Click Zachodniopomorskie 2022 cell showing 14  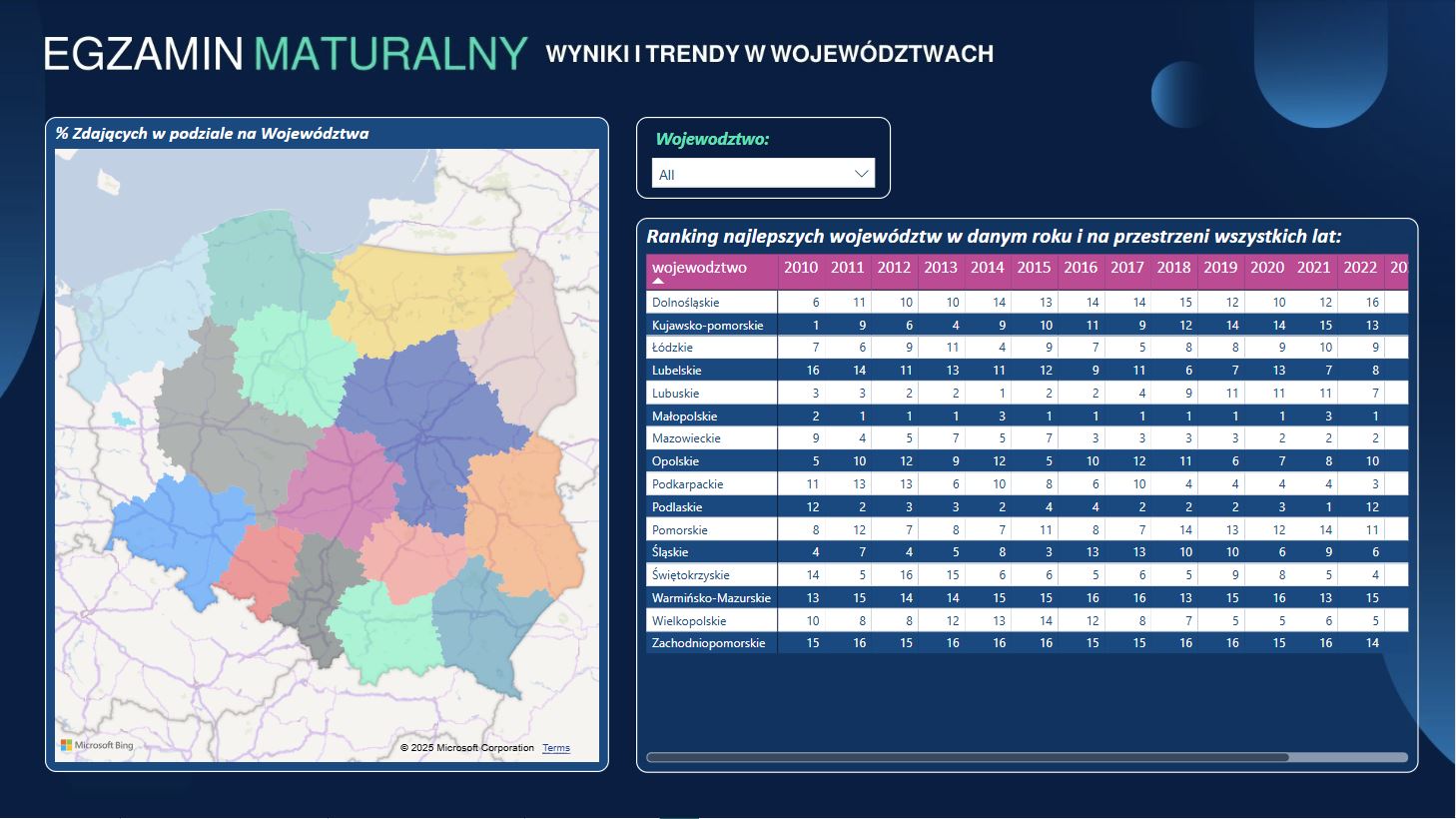1359,643
